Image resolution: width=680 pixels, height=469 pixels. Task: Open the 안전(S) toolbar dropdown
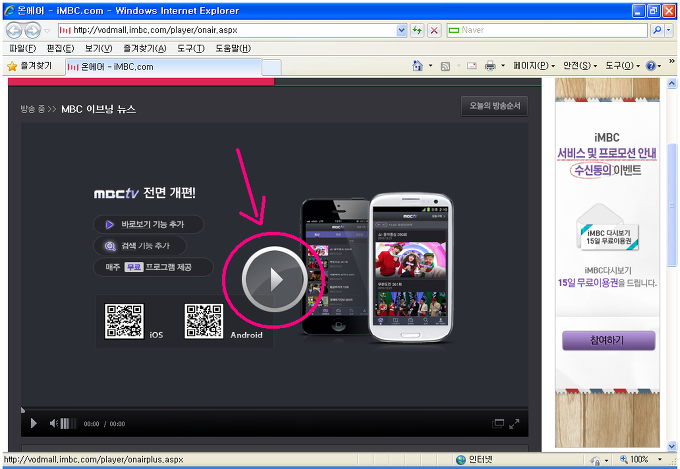(580, 66)
